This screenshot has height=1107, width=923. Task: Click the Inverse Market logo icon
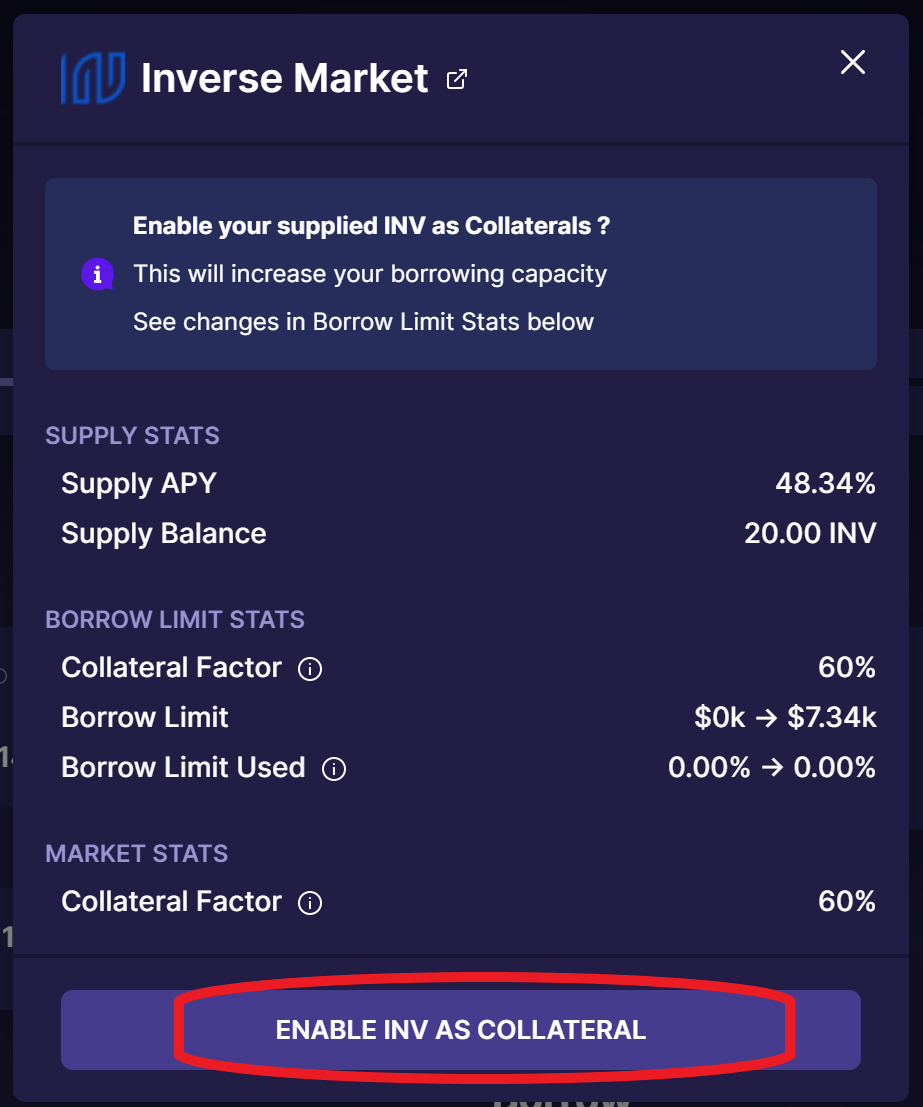[93, 78]
